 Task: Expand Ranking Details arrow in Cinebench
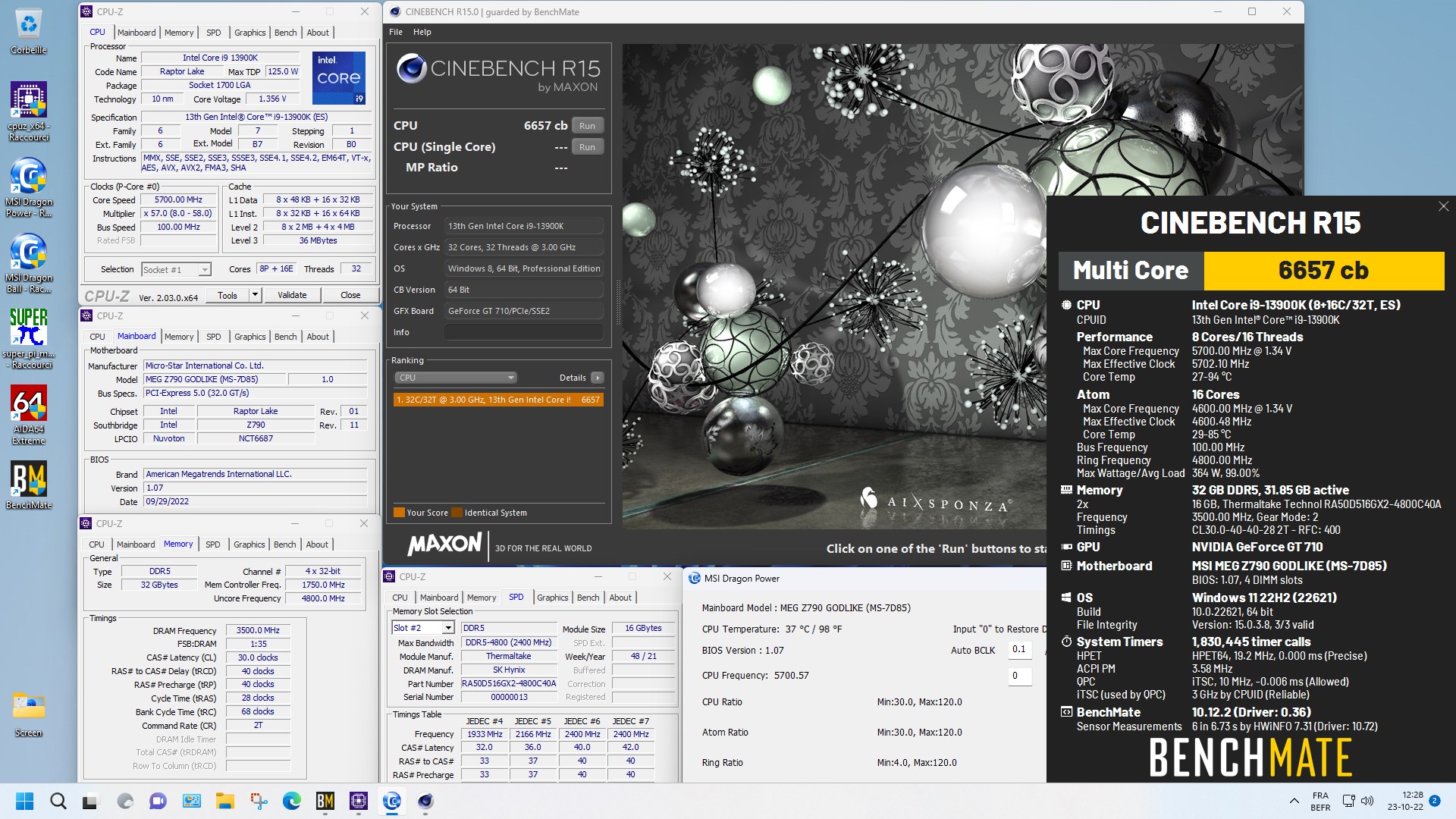click(598, 378)
